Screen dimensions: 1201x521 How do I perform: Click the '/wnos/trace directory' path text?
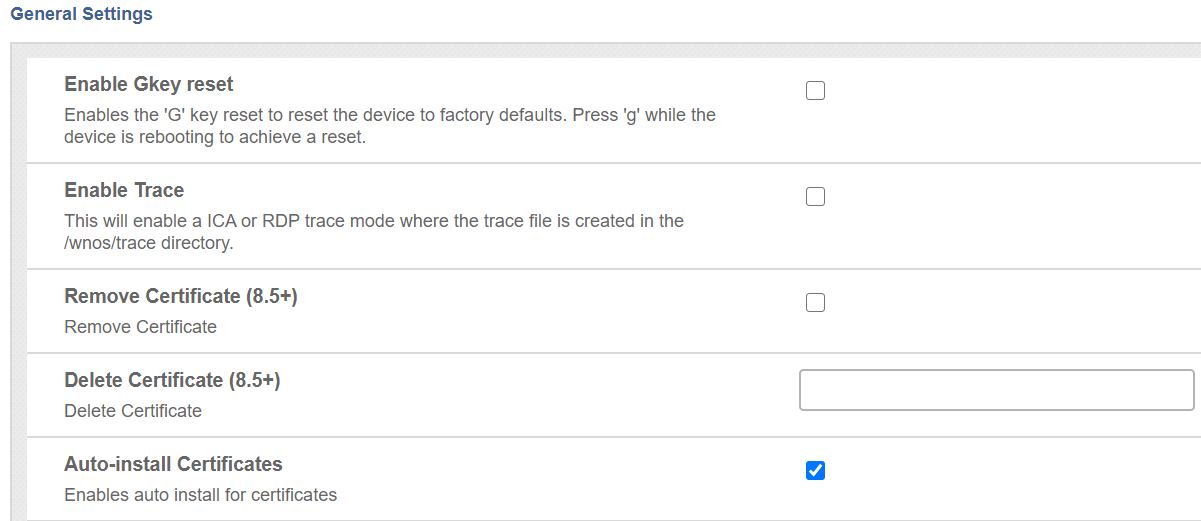coord(148,243)
